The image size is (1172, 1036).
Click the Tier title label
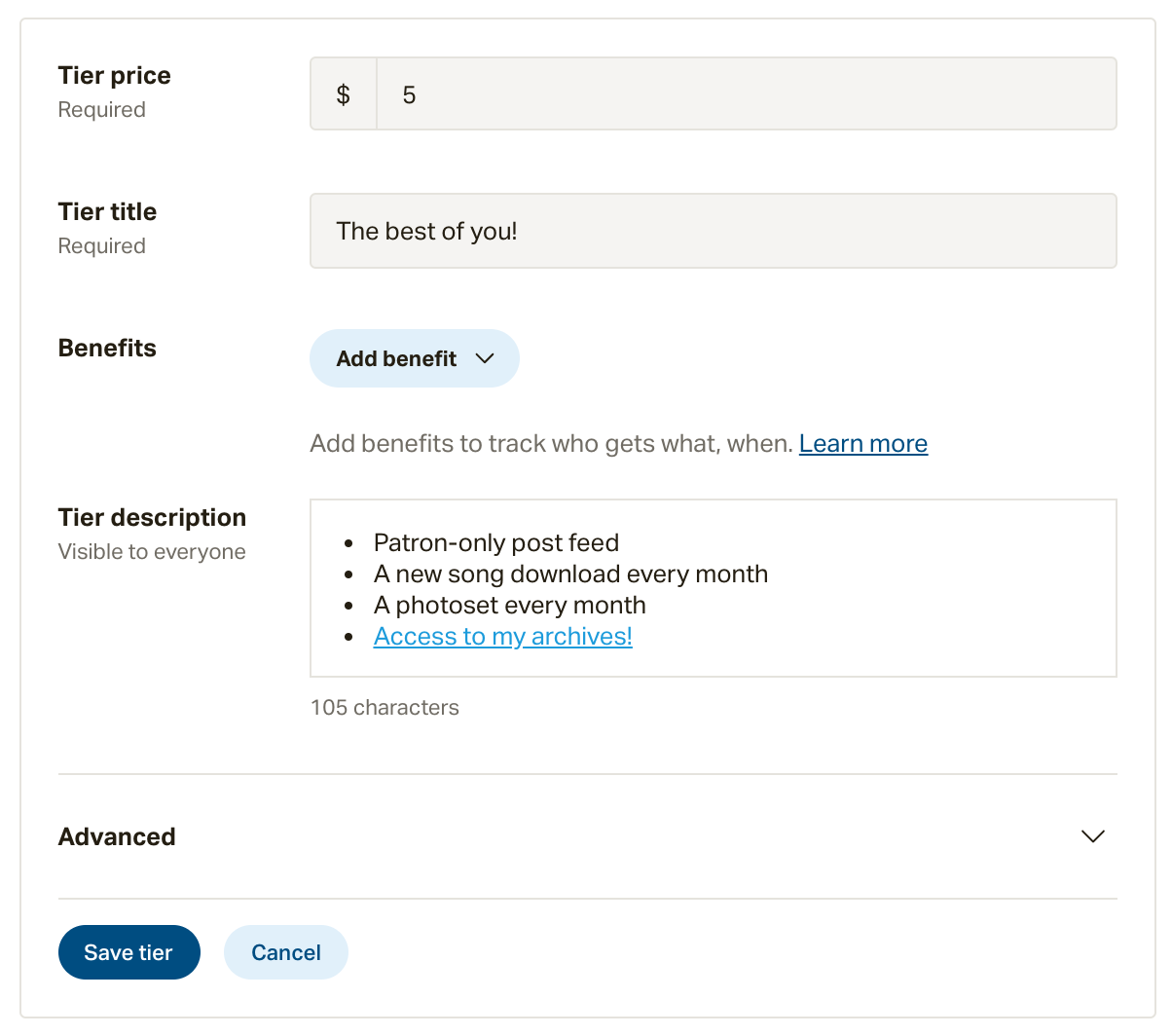pos(107,211)
